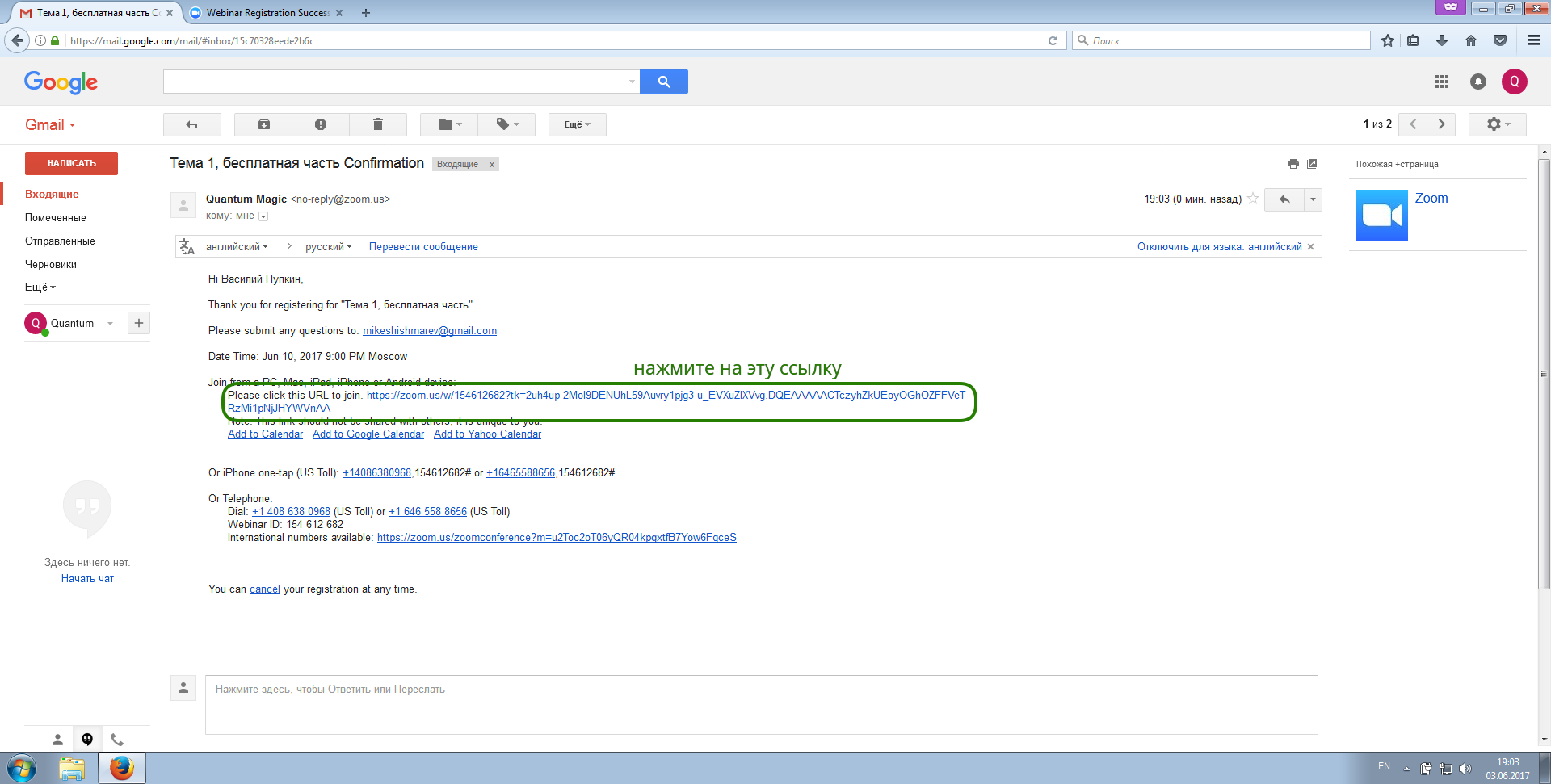Archive this message

click(x=264, y=124)
